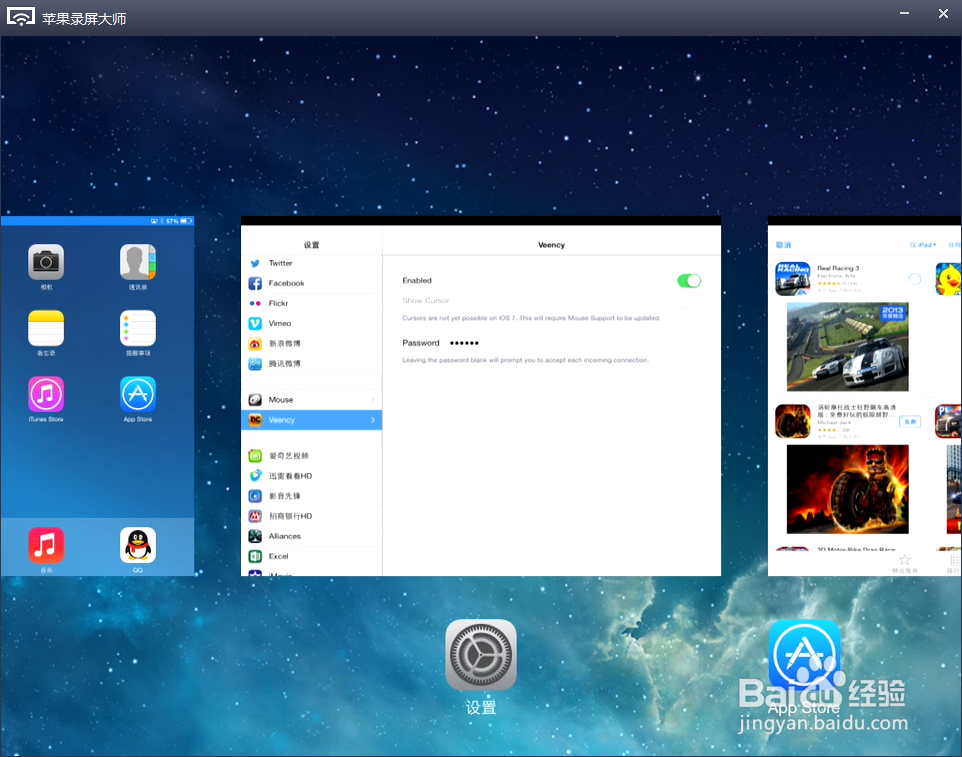Click the 迅雷看看HD app icon
This screenshot has height=757, width=962.
[x=255, y=476]
